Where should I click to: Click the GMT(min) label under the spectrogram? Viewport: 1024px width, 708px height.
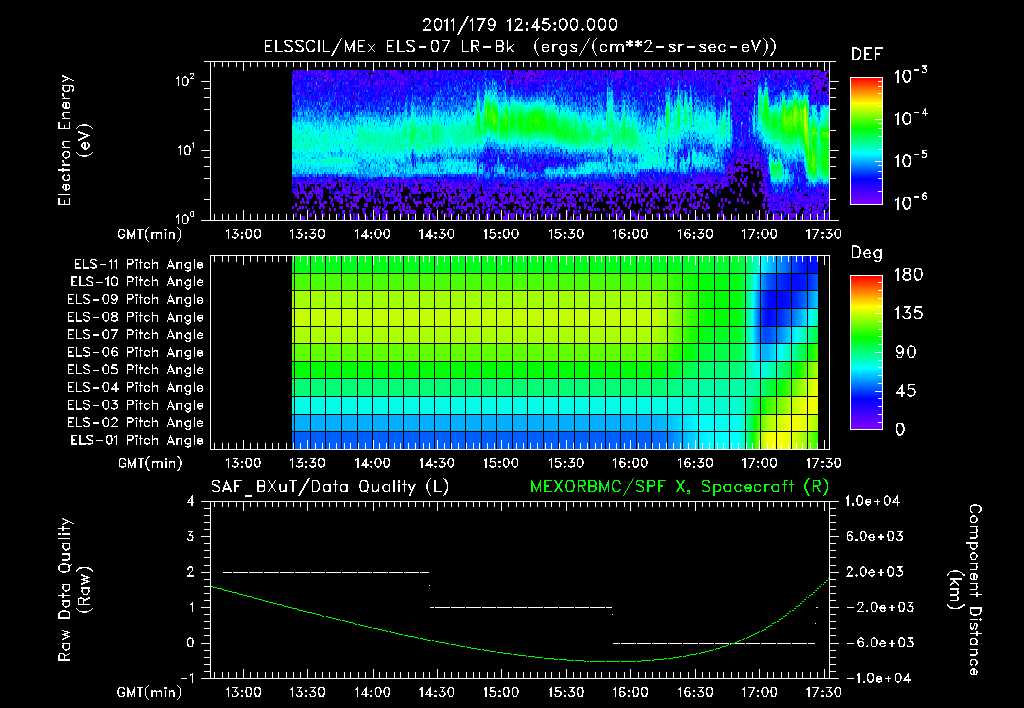(x=150, y=234)
